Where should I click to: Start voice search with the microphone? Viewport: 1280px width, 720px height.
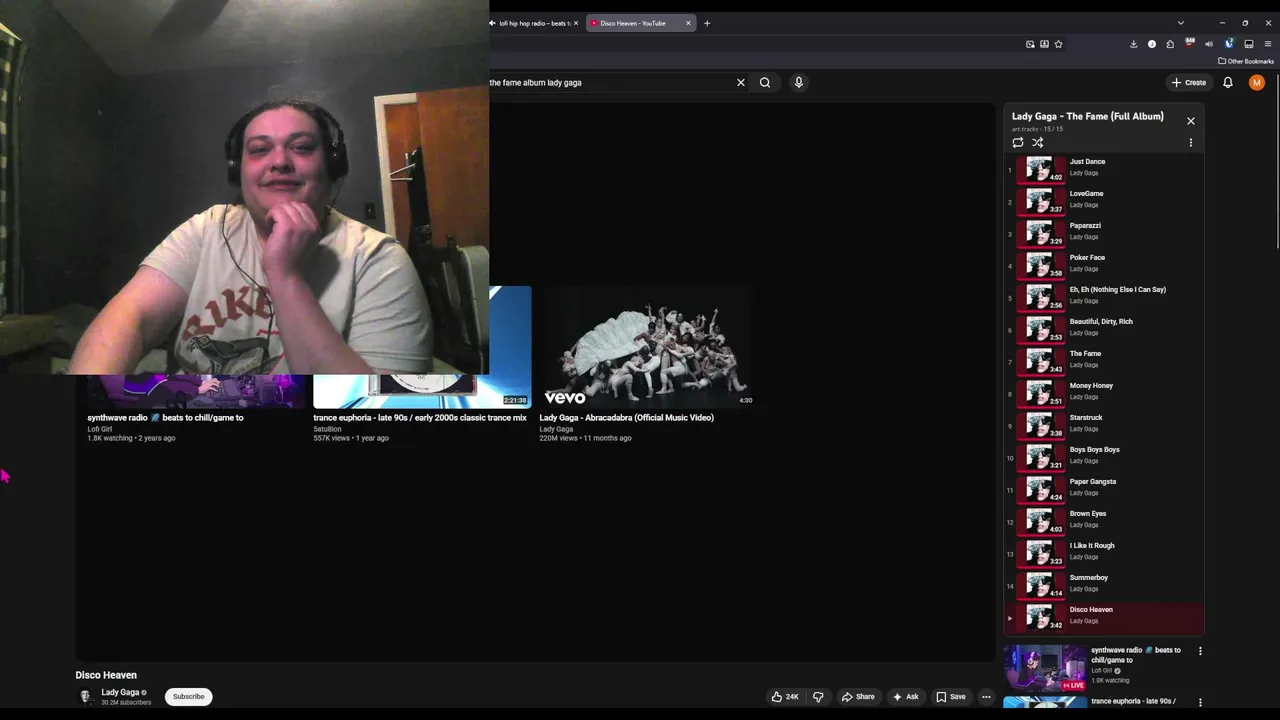(x=799, y=83)
